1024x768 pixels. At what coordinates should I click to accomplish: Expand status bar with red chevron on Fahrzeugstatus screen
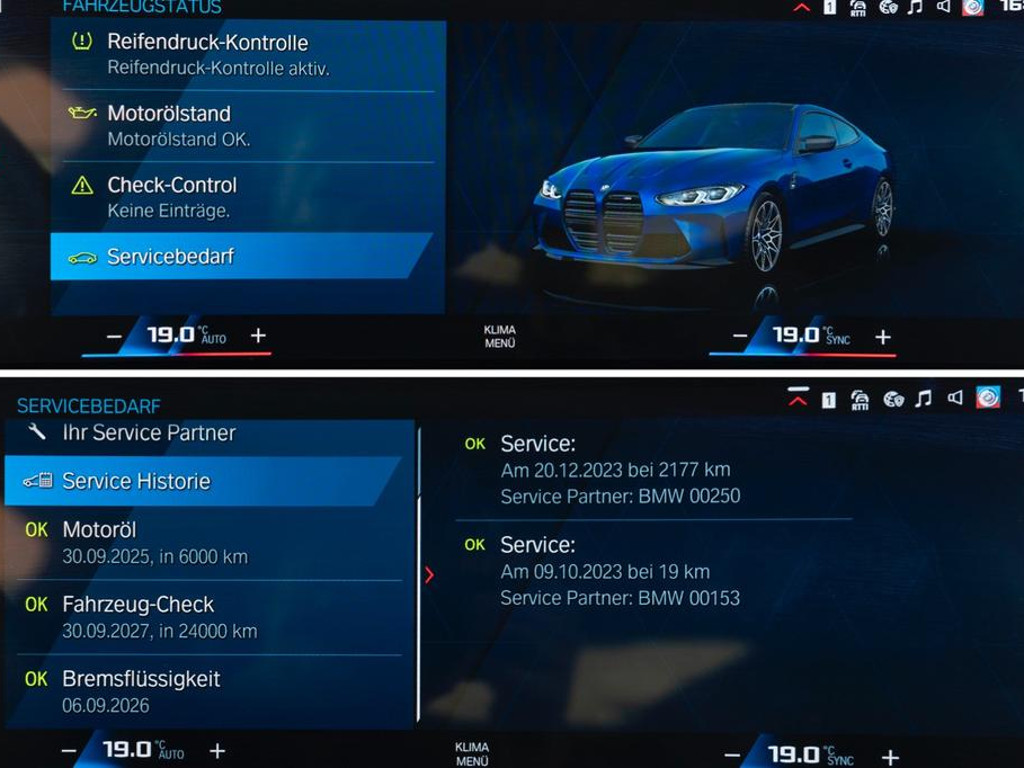point(801,7)
